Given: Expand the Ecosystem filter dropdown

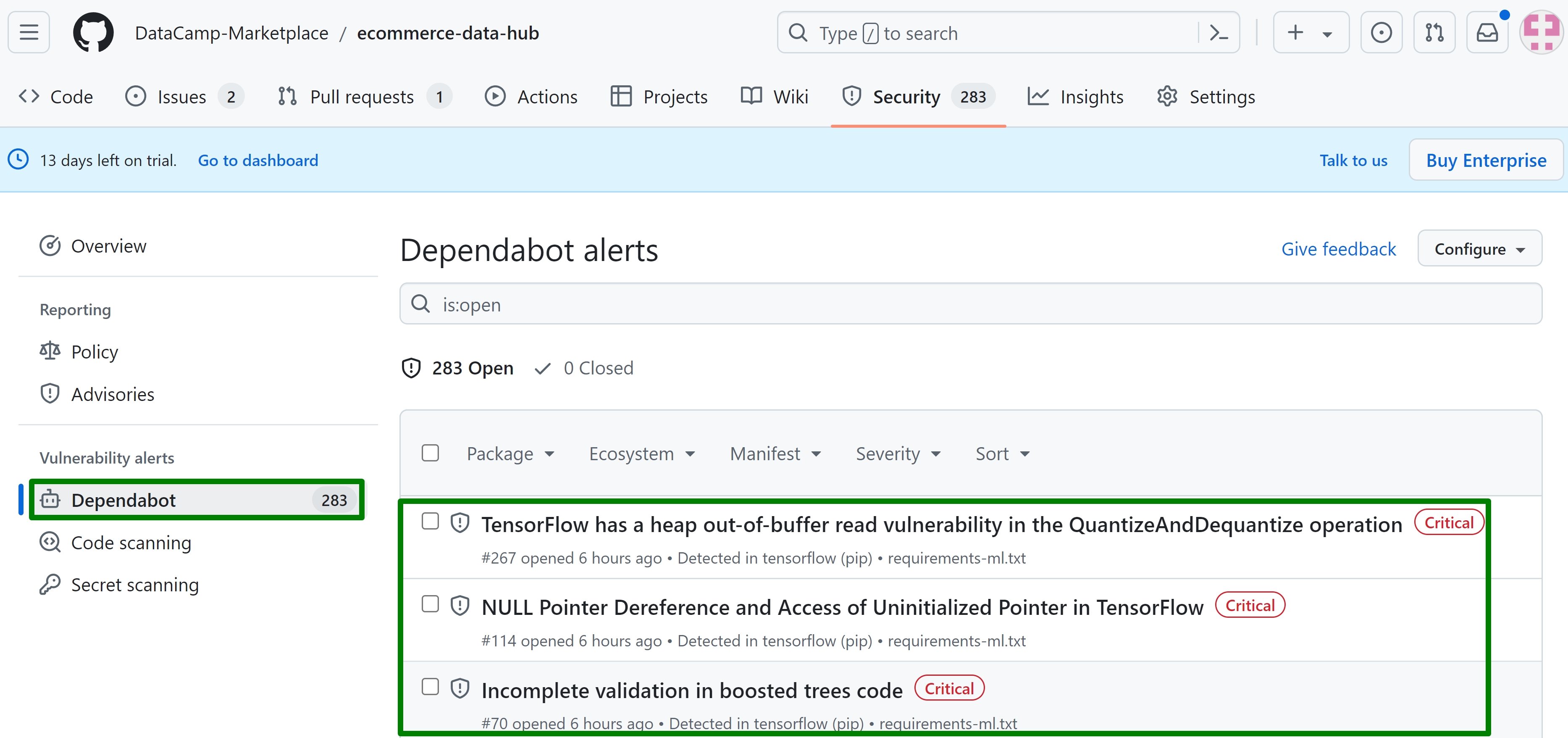Looking at the screenshot, I should 642,453.
